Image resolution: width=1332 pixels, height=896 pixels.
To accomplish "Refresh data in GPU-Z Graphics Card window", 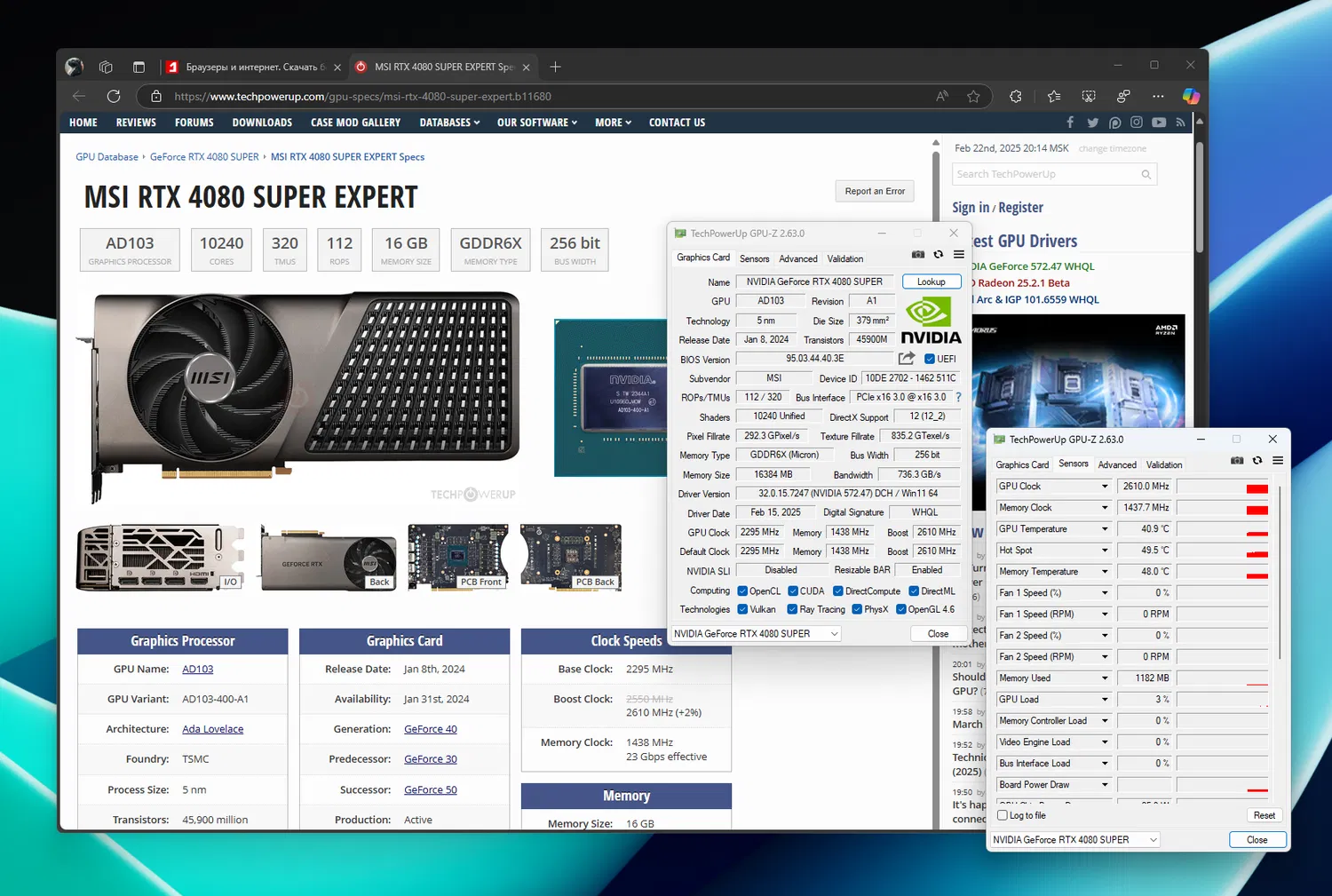I will click(x=939, y=255).
